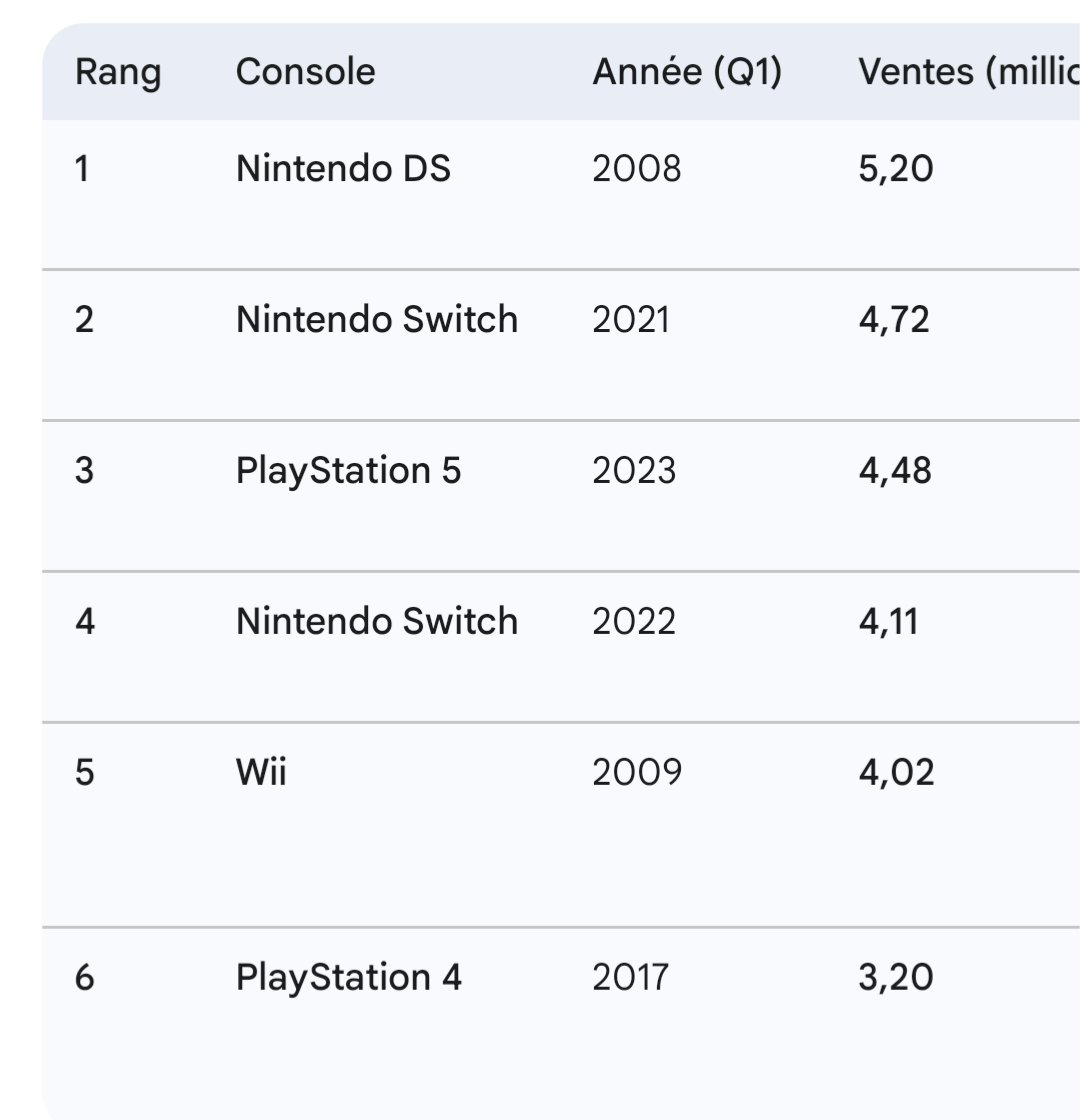
Task: Click the Wii console cell
Action: (x=260, y=772)
